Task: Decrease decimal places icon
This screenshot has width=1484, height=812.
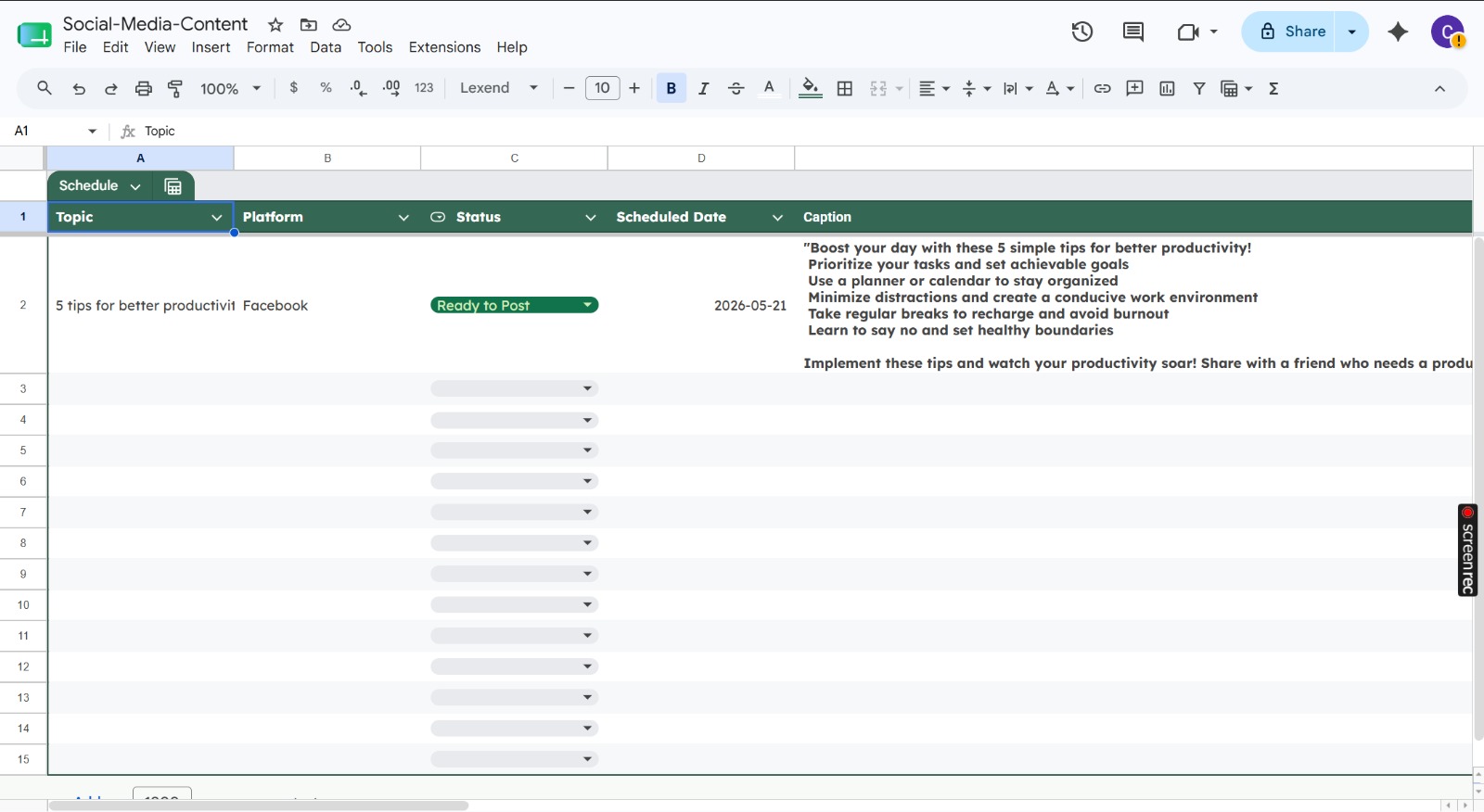Action: tap(358, 88)
